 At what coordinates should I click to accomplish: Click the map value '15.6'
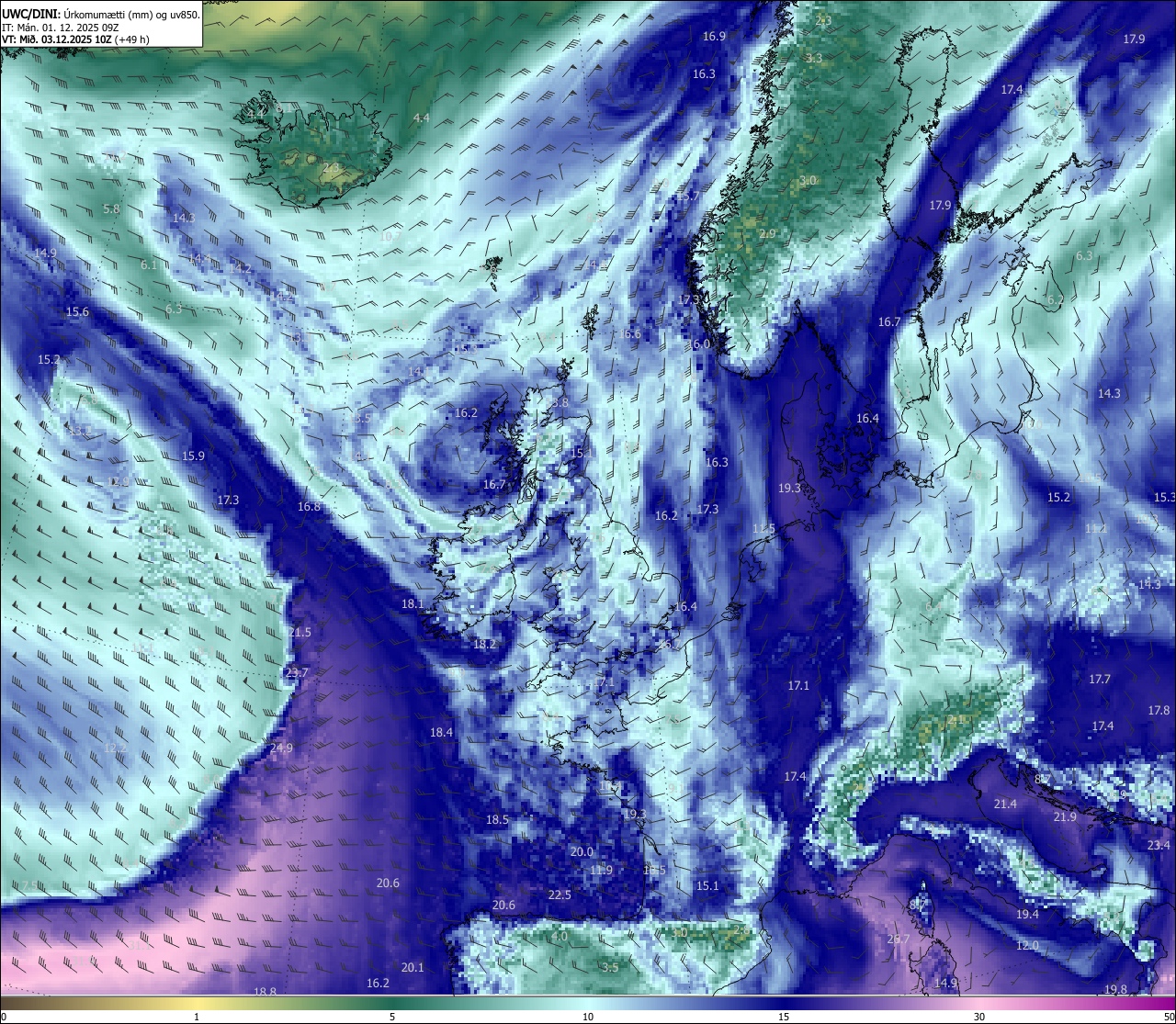click(77, 311)
